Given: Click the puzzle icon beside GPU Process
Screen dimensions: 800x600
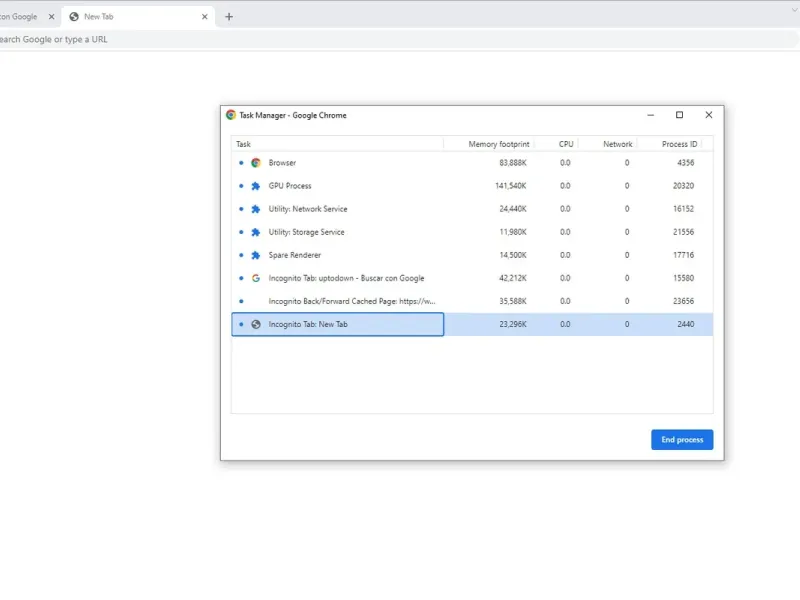Looking at the screenshot, I should pos(256,186).
